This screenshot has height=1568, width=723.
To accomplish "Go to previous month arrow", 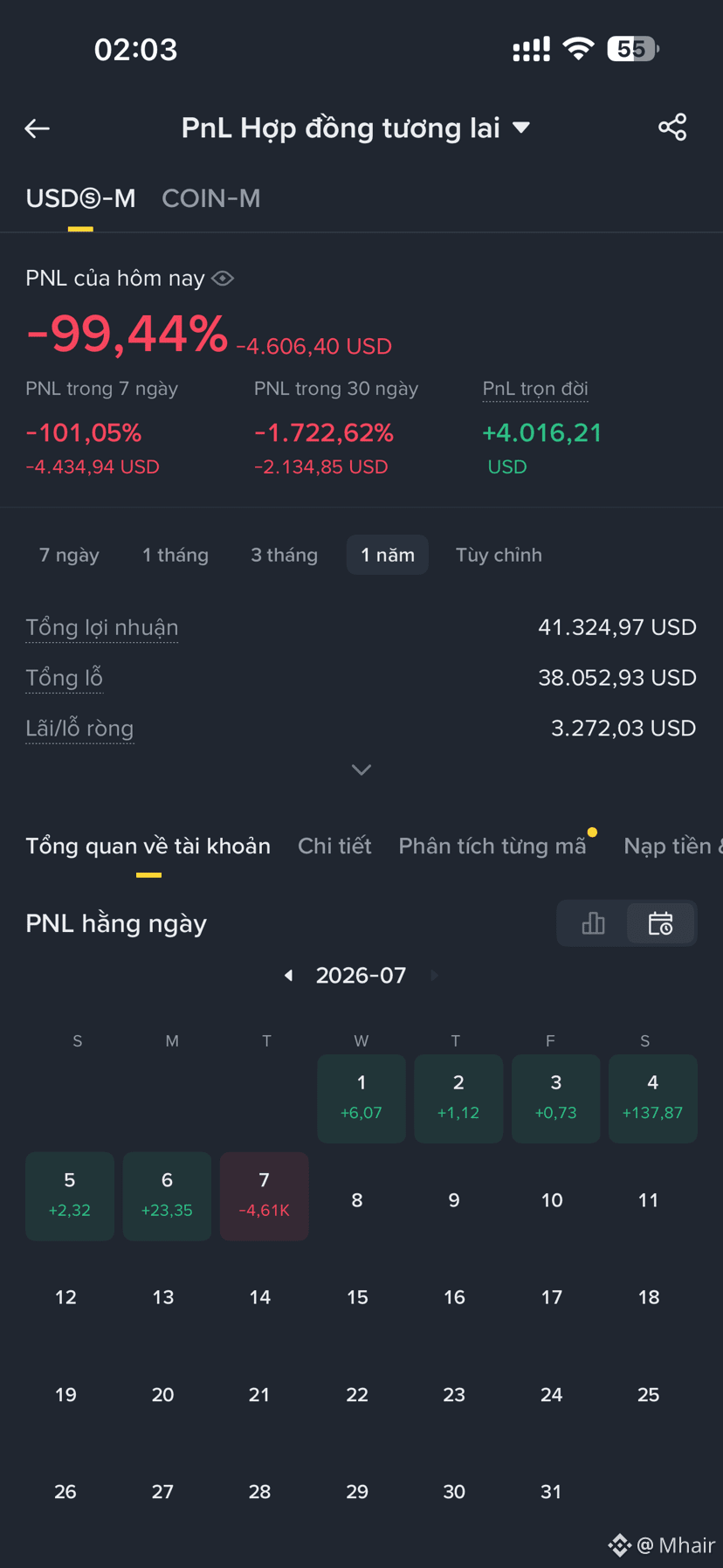I will pos(288,975).
